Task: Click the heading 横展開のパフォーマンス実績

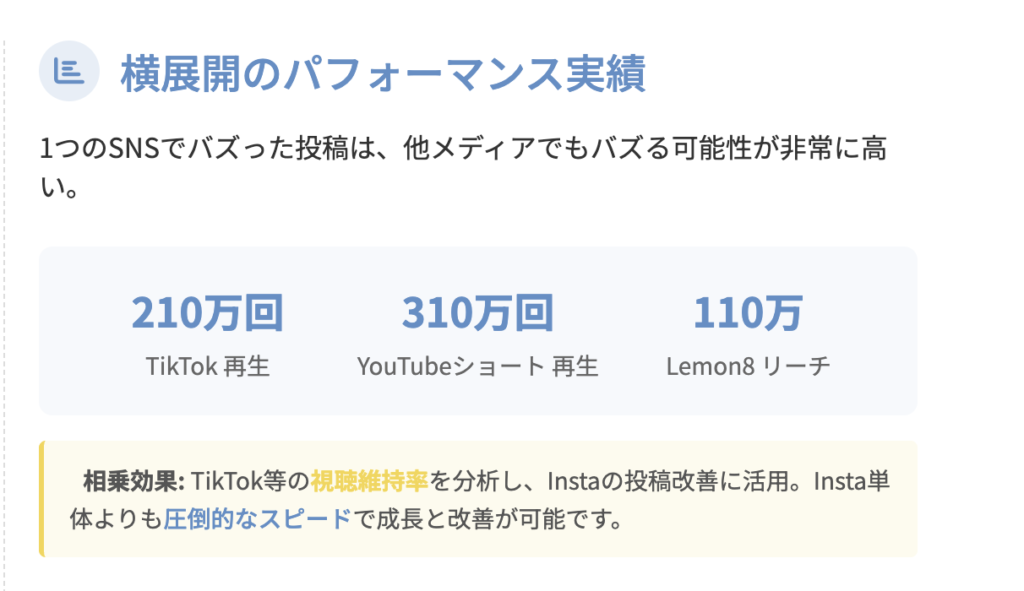Action: pyautogui.click(x=383, y=74)
